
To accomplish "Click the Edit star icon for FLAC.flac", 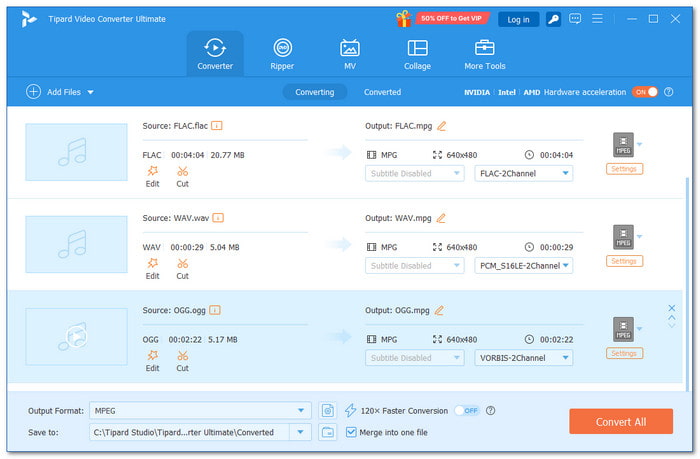I will click(152, 171).
